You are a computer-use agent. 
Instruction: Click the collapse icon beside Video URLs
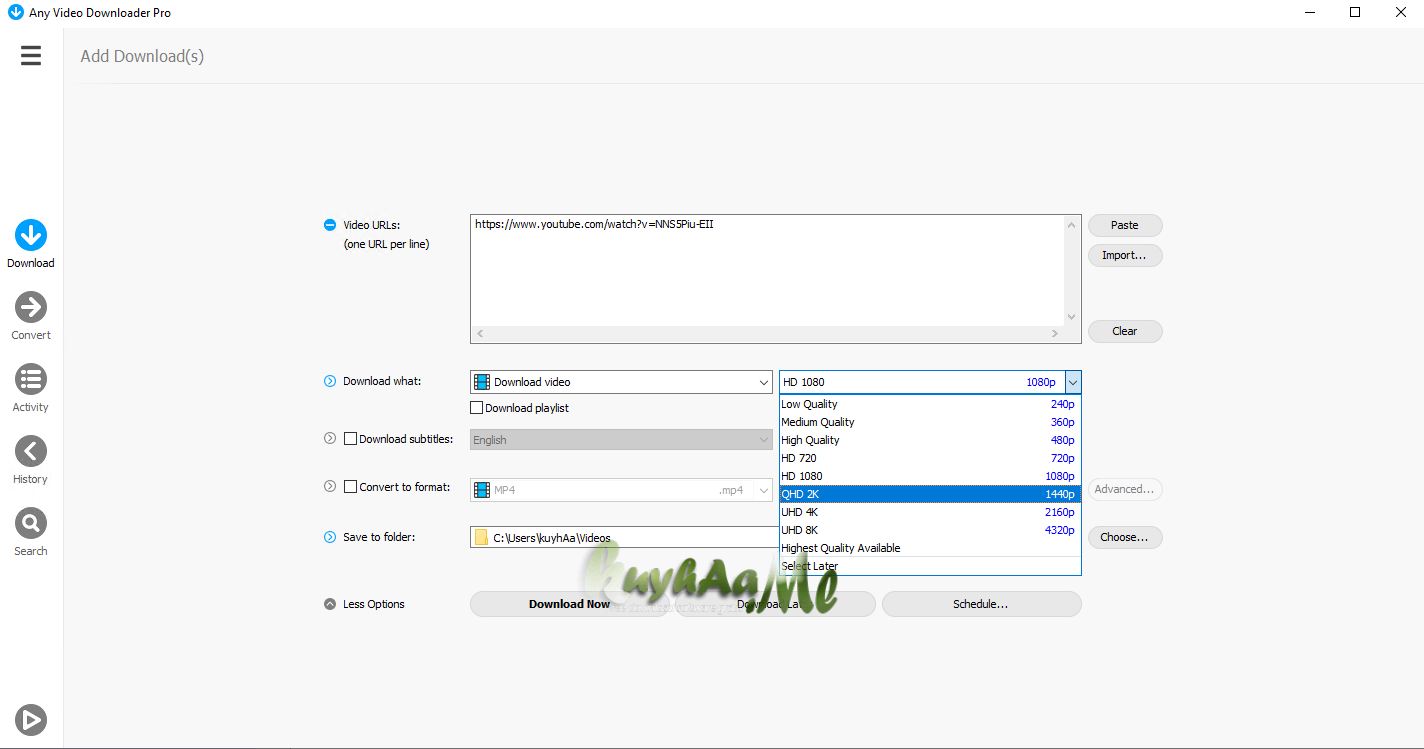330,225
